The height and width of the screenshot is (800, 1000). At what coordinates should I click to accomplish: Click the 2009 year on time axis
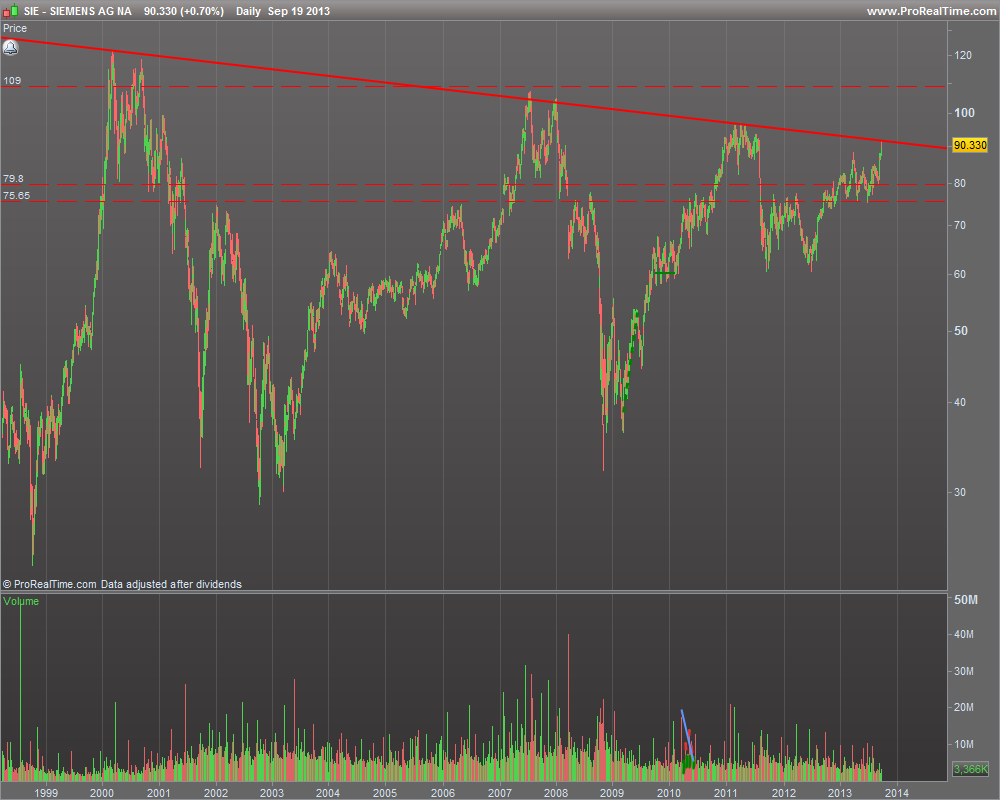coord(612,792)
